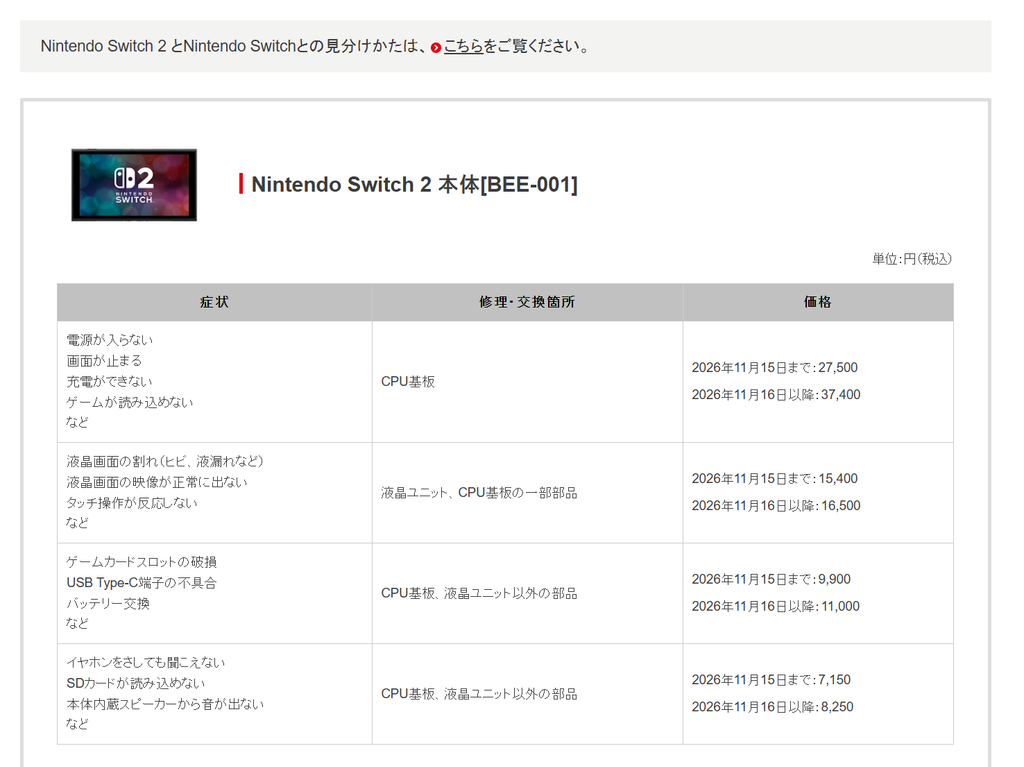Click the 電源が入らない symptom text

(110, 340)
